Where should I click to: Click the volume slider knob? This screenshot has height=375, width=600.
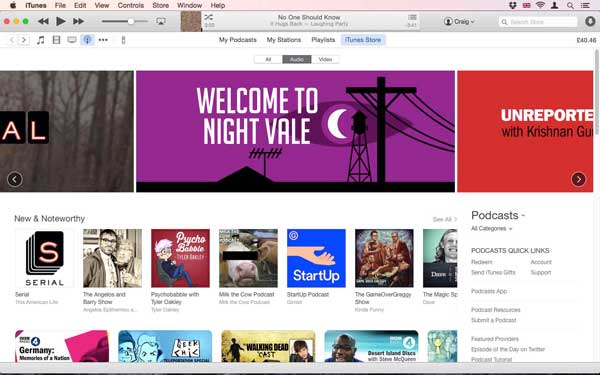point(131,21)
